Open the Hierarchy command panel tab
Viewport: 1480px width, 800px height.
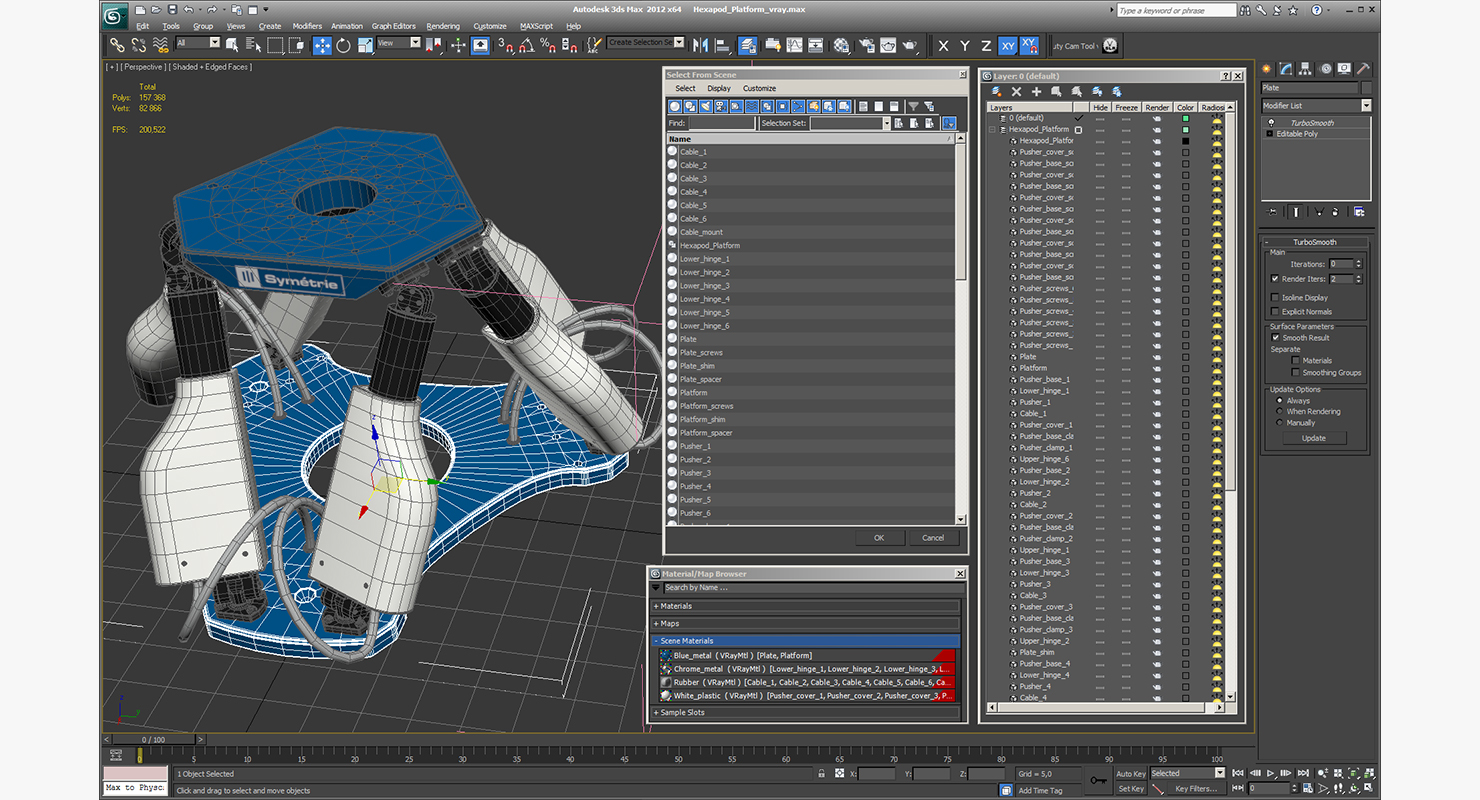coord(1305,69)
